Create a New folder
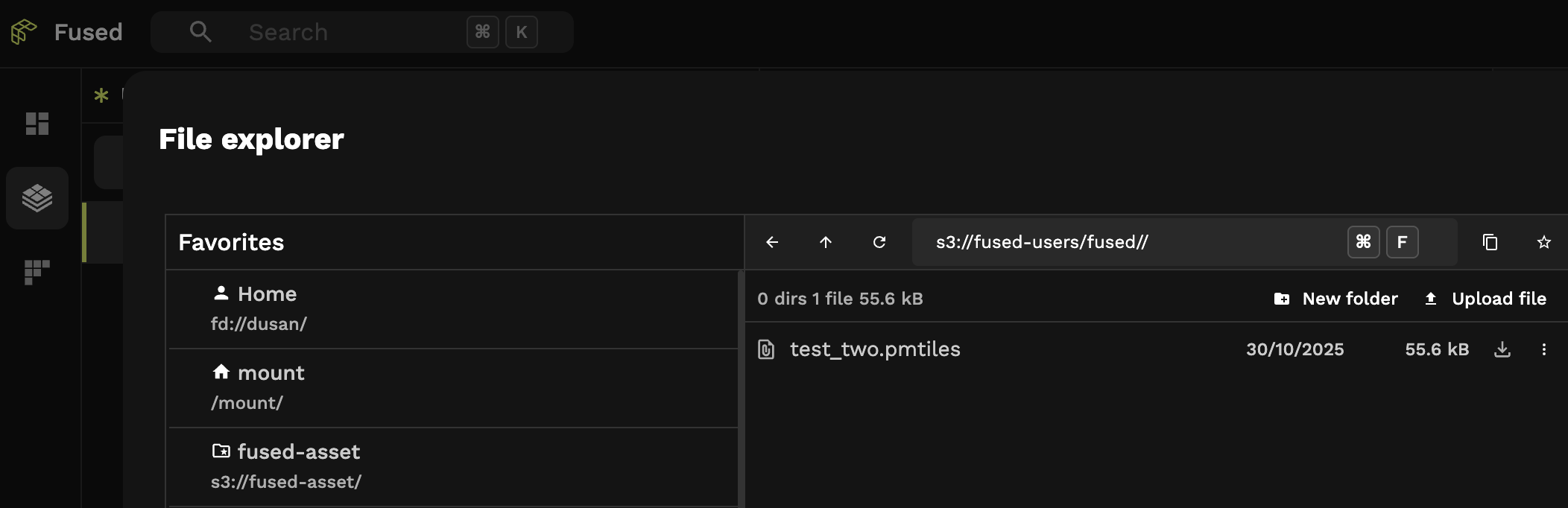 (x=1335, y=298)
